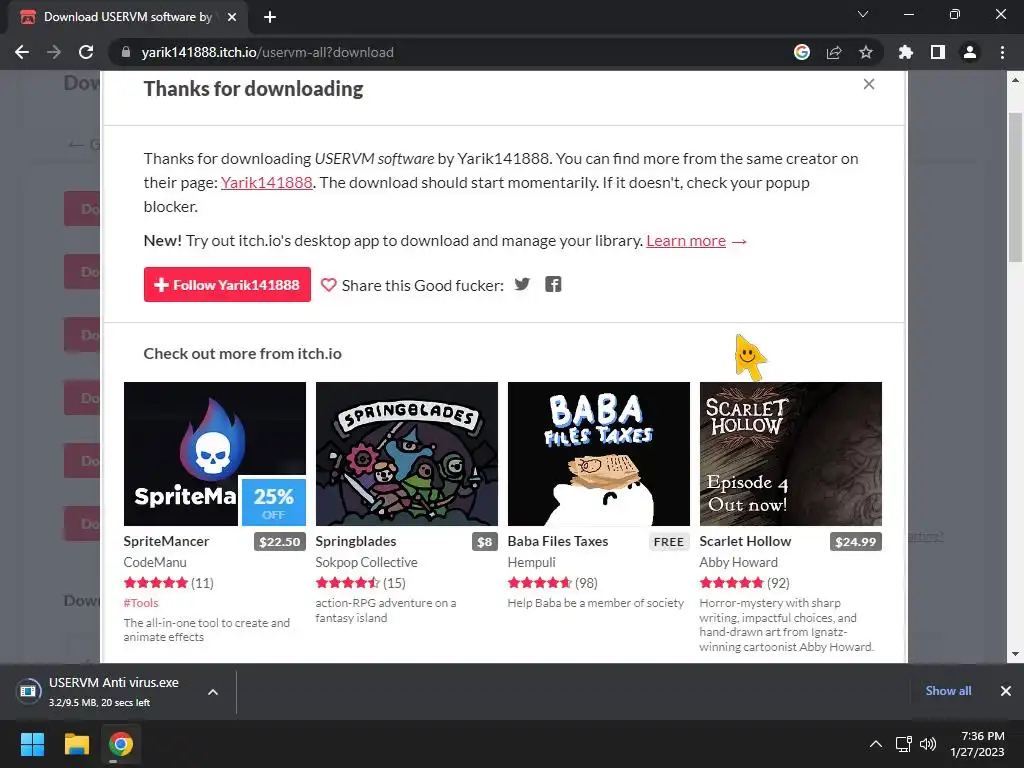
Task: Share on Facebook
Action: click(553, 284)
